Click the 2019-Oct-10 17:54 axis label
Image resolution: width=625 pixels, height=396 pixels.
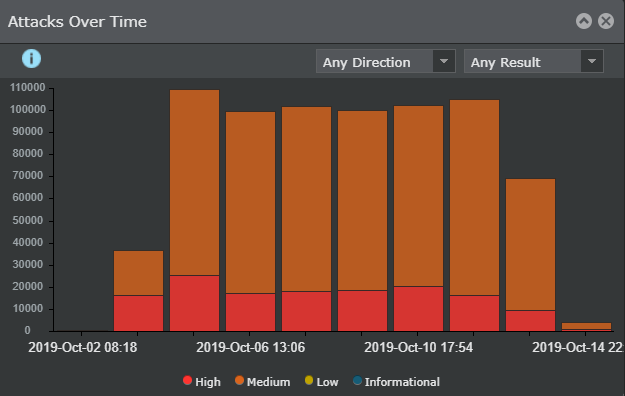(x=419, y=347)
